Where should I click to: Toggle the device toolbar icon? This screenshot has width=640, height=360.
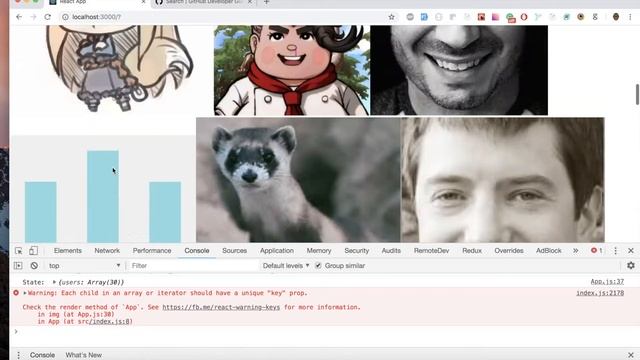tap(33, 251)
